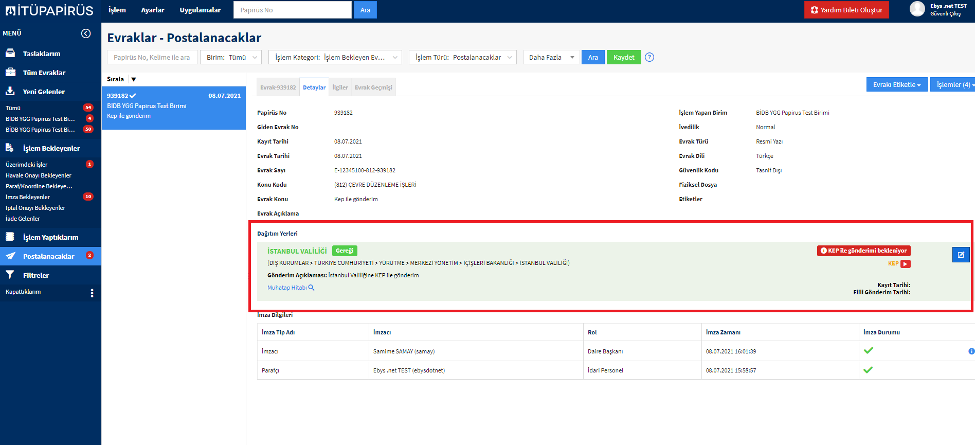Open Postalanacaklar in sidebar
The height and width of the screenshot is (445, 977).
tap(50, 256)
